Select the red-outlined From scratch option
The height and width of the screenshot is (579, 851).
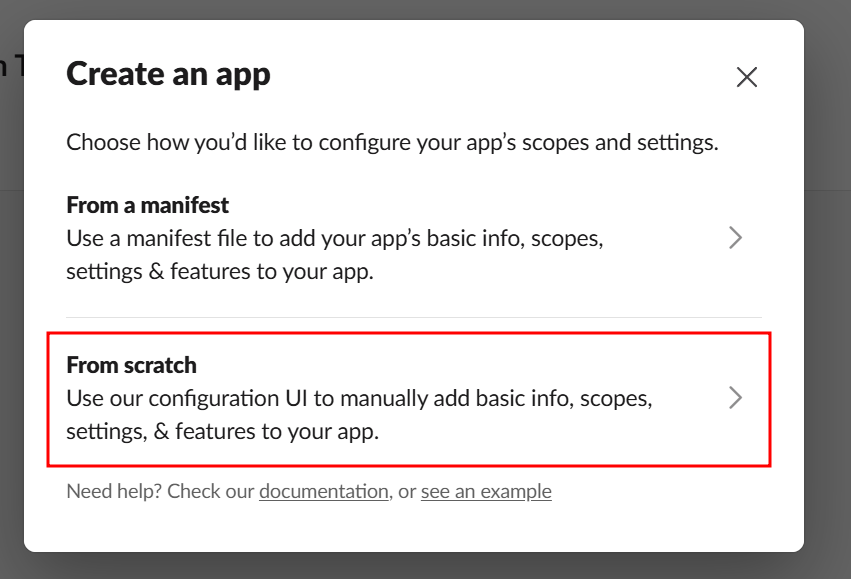409,399
